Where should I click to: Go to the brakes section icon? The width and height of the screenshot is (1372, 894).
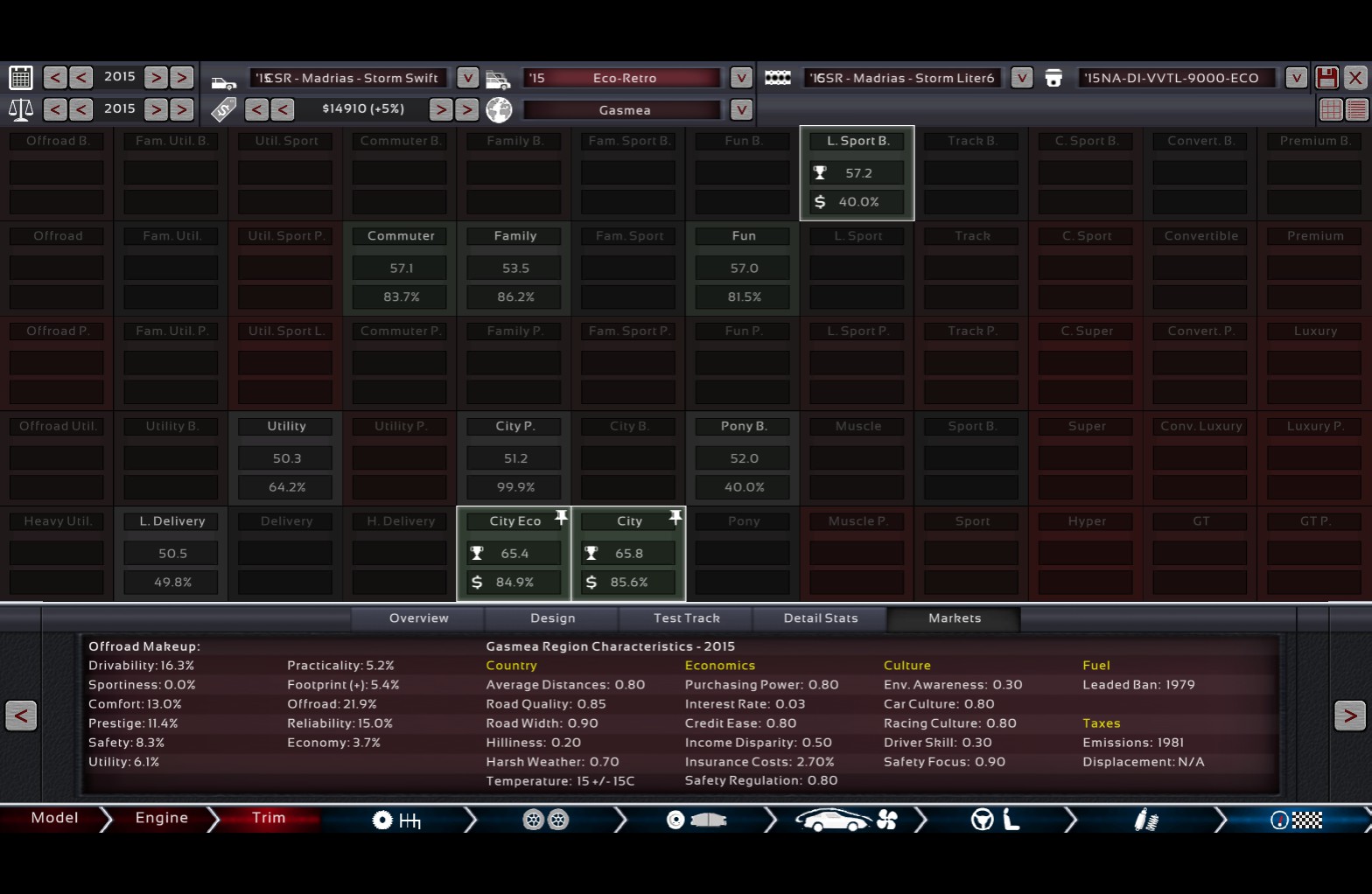pos(696,821)
